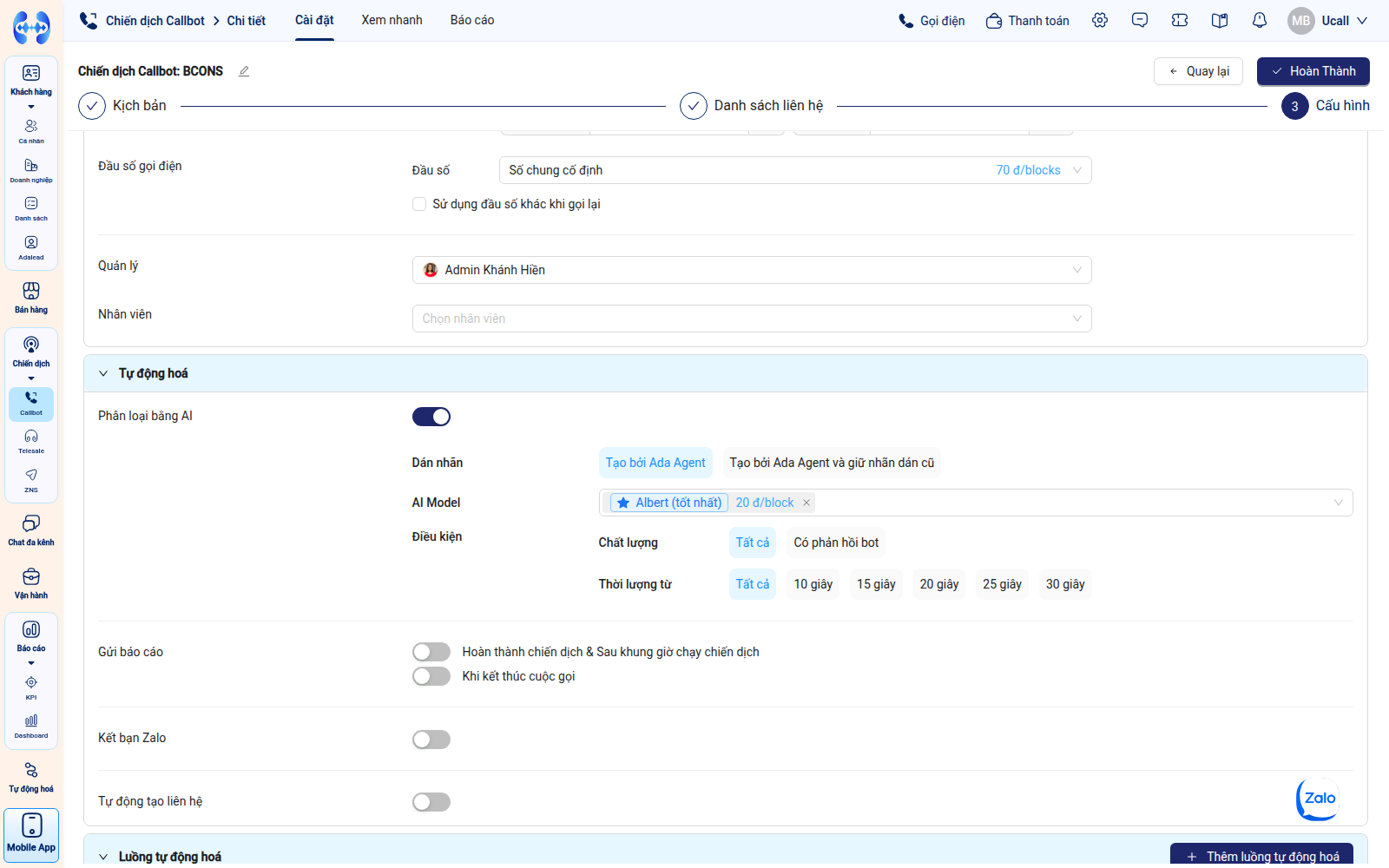Go to Bán hàng module
The image size is (1389, 868).
point(31,298)
